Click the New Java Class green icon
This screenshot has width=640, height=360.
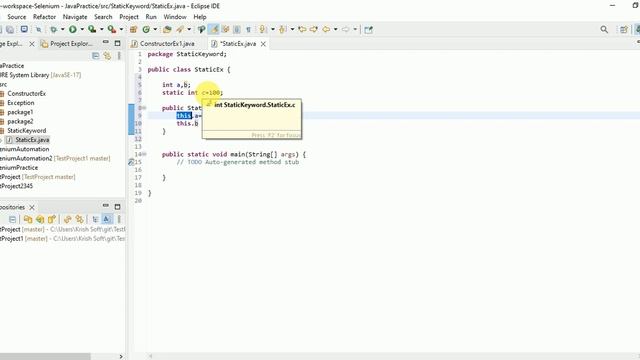pyautogui.click(x=146, y=29)
